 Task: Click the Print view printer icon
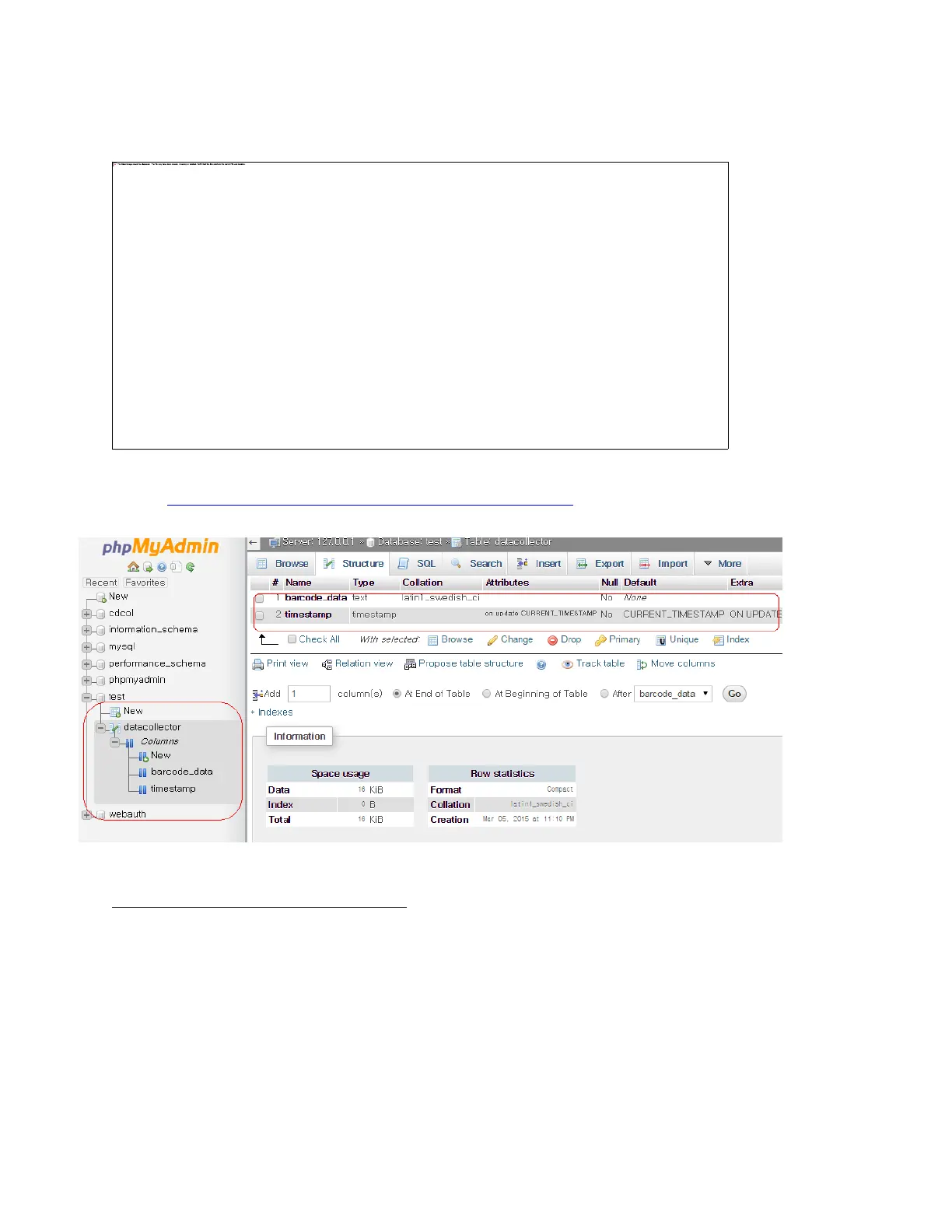tap(257, 664)
